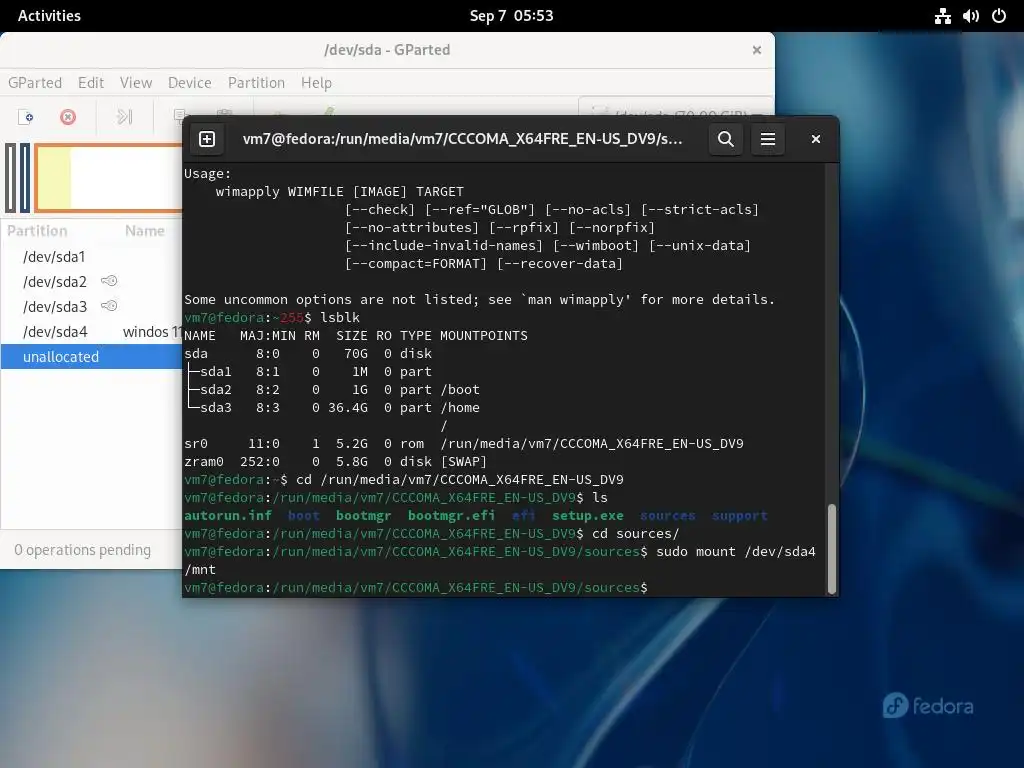1024x768 pixels.
Task: Click the dark gray first partition bar in the disk map
Action: pos(10,178)
